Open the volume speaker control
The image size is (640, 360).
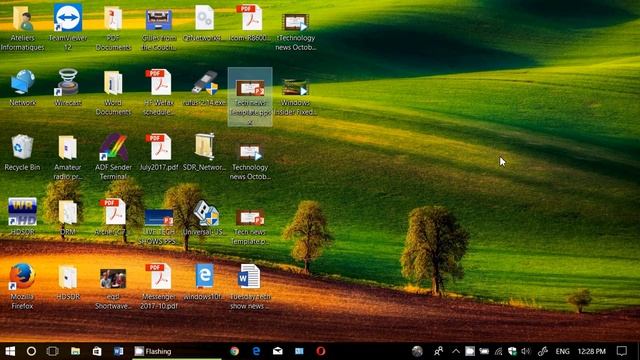[526, 351]
